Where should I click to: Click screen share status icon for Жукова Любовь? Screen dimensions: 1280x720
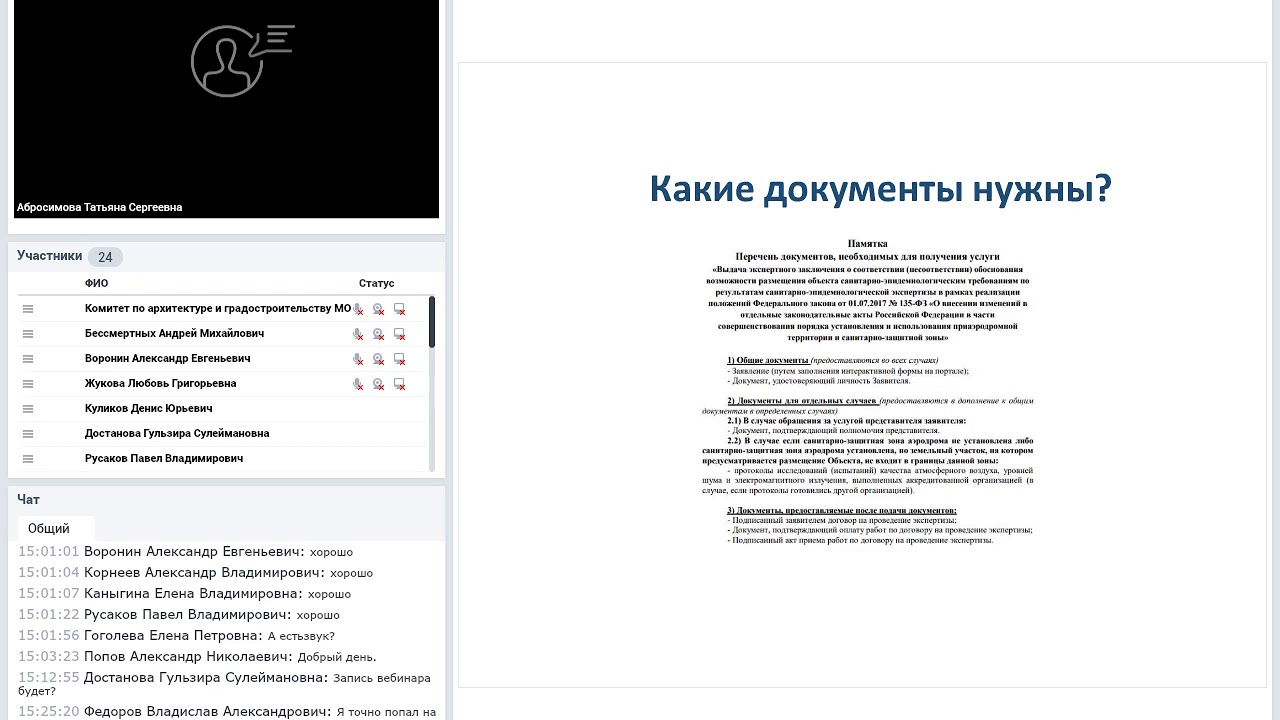click(400, 384)
